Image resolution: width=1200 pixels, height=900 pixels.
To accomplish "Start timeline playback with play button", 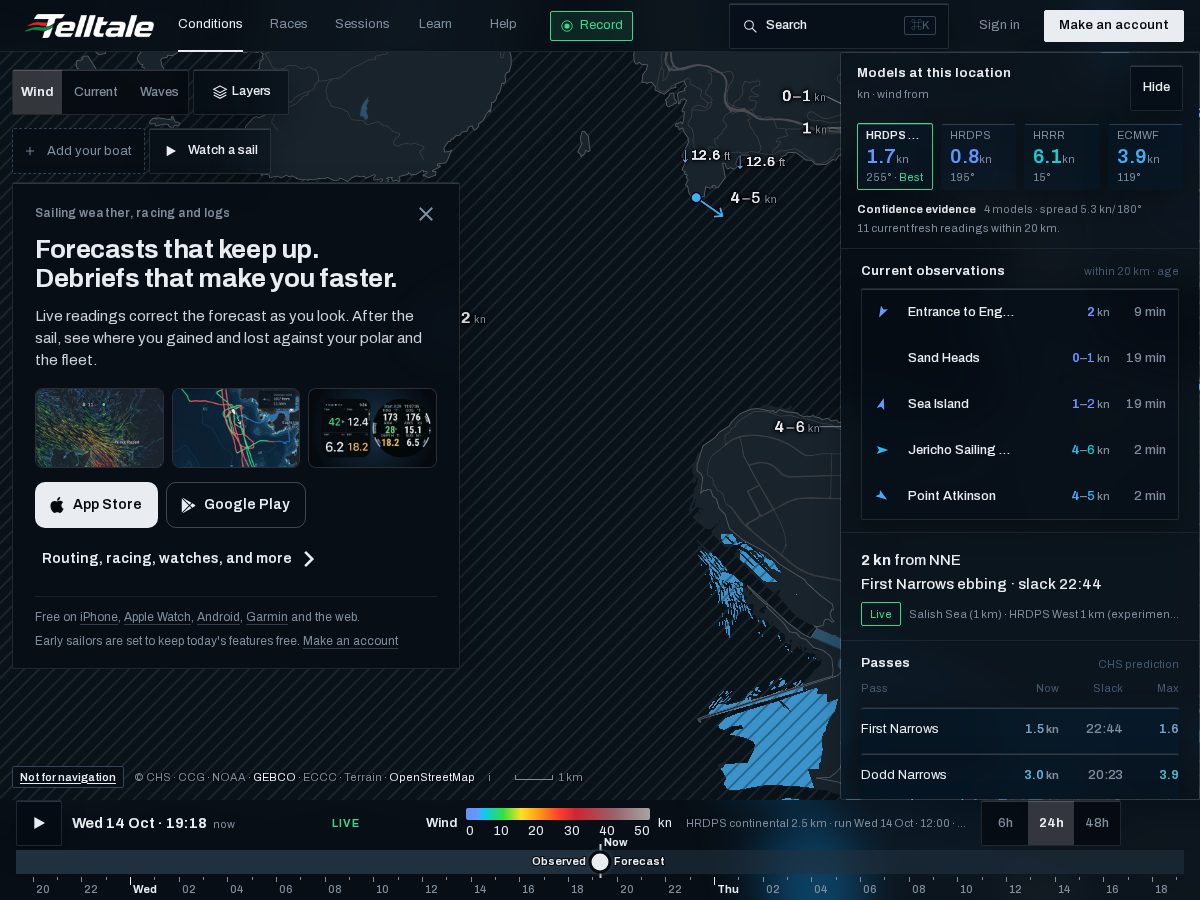I will (39, 823).
